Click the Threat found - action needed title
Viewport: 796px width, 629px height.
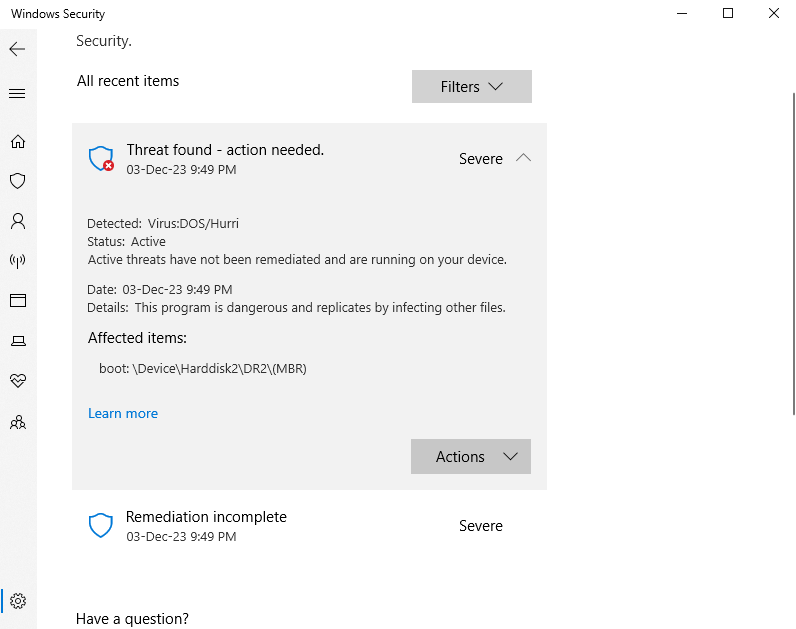coord(225,150)
